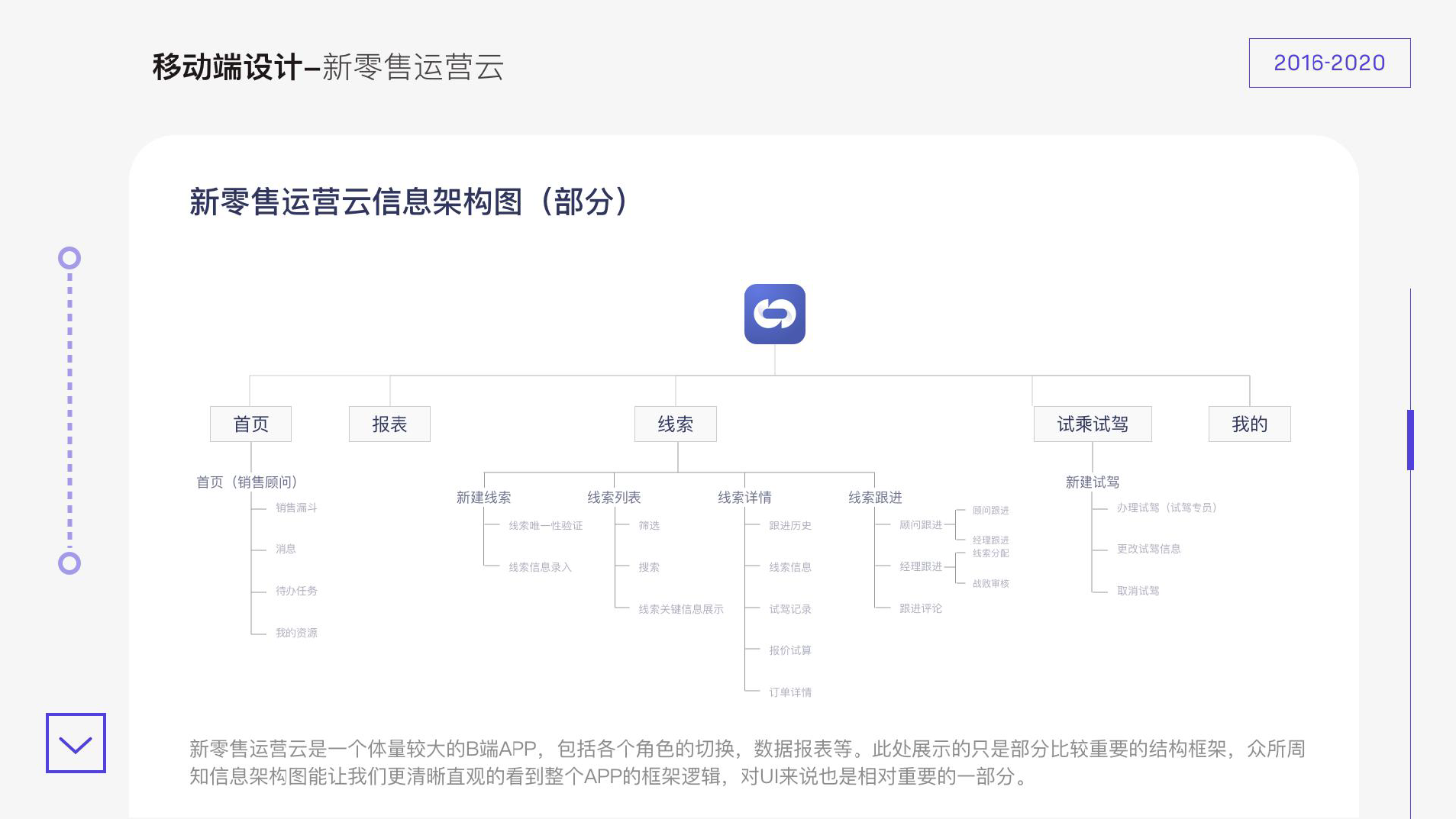Click the 战败审核 leaf item
1456x819 pixels.
point(991,584)
